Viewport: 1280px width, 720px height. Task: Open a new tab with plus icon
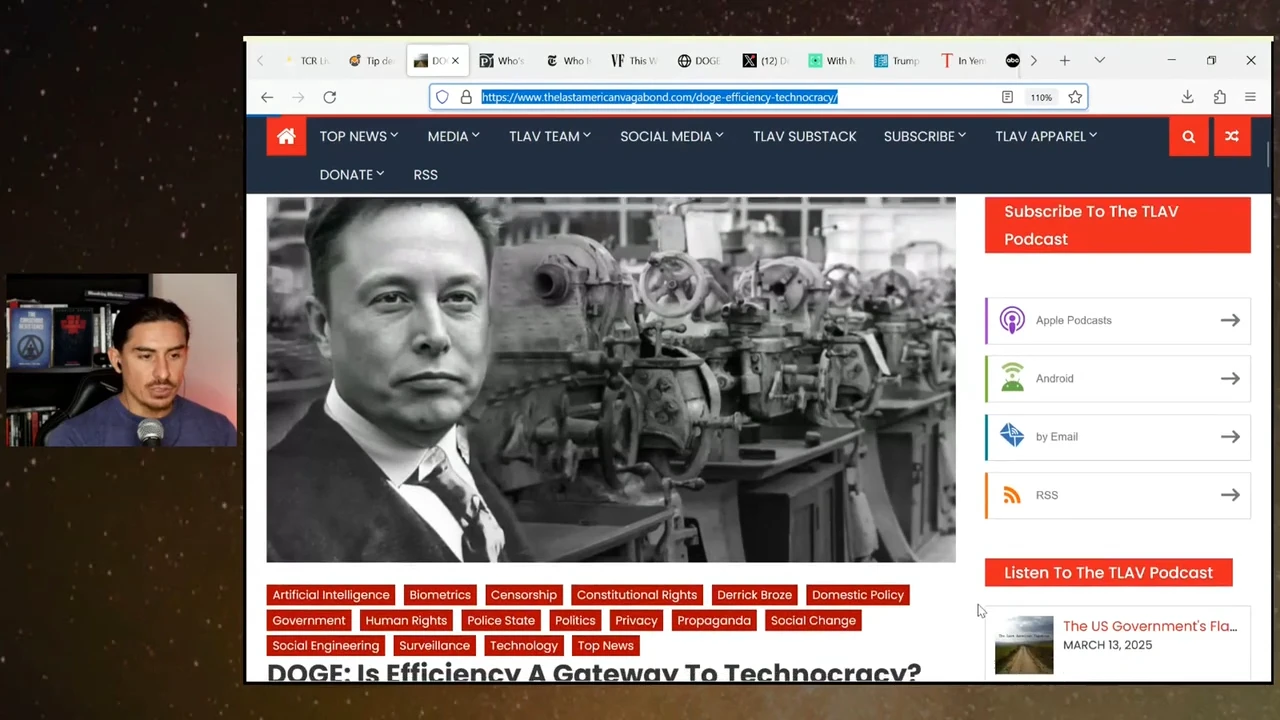pos(1065,61)
